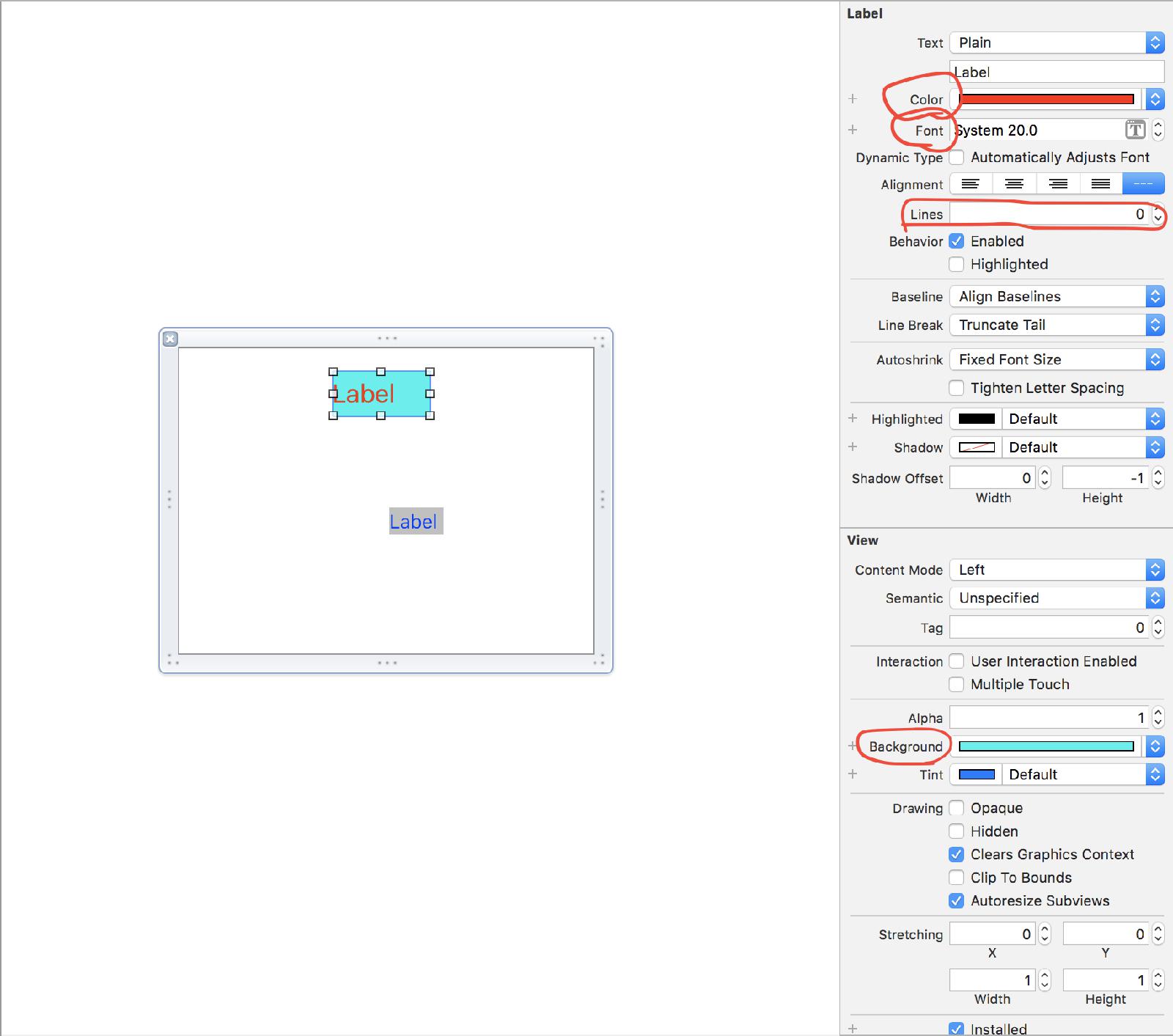
Task: Open the Line Break dropdown
Action: click(1056, 325)
